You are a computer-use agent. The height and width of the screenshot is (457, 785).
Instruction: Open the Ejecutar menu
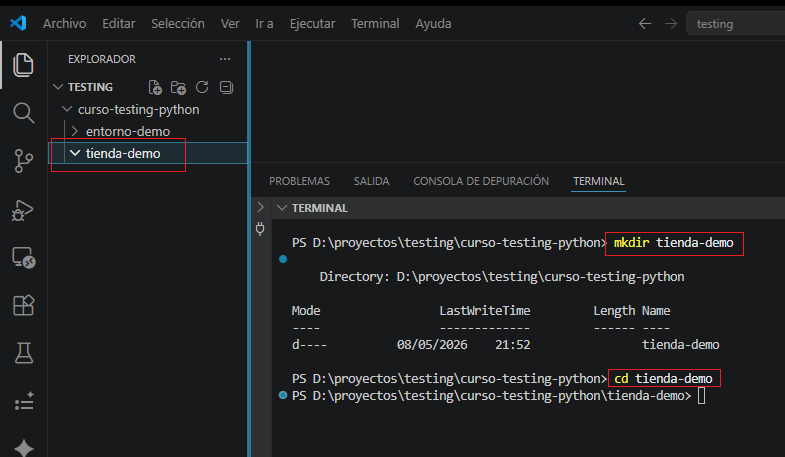coord(312,24)
